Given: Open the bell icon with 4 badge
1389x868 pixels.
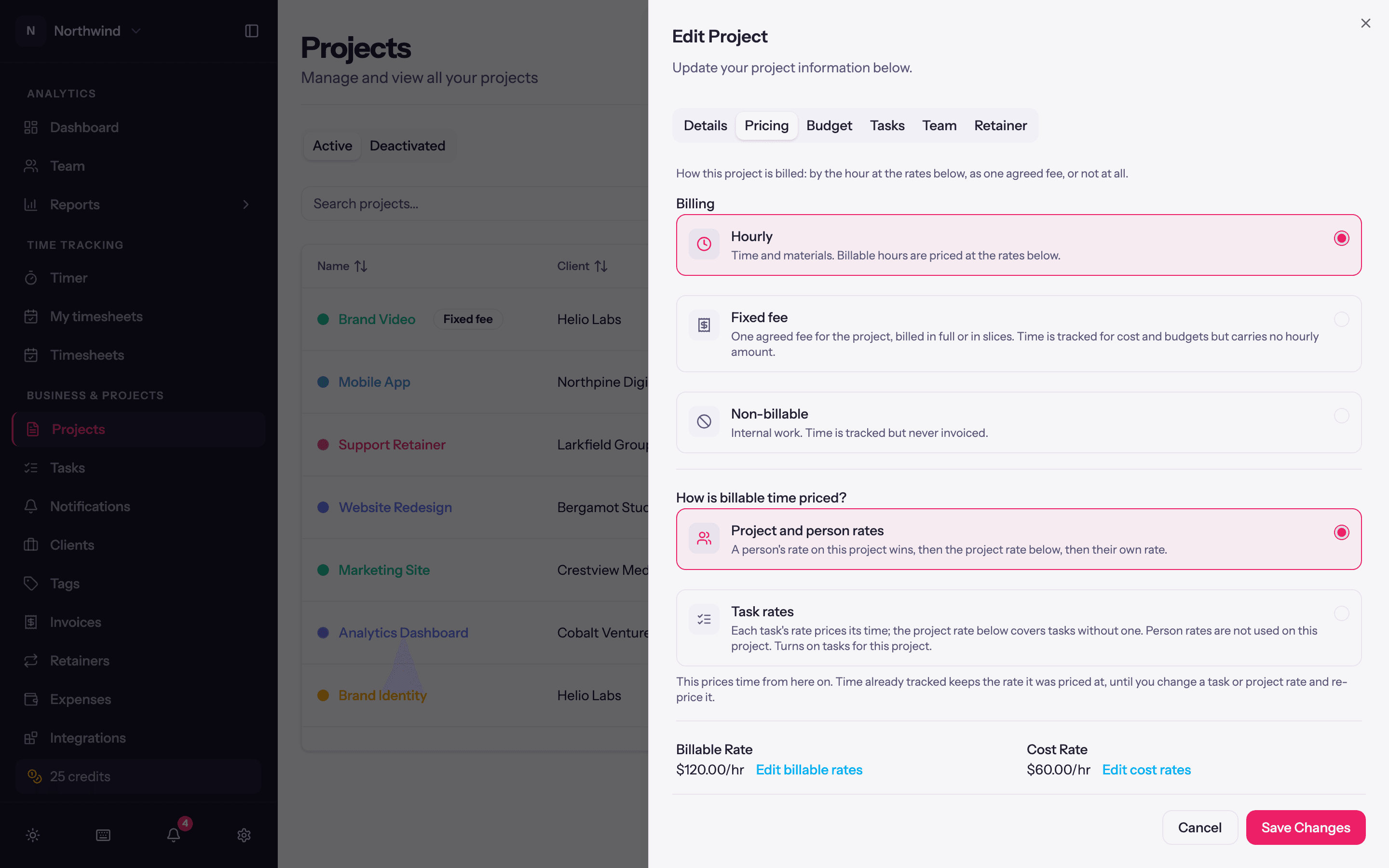Looking at the screenshot, I should pyautogui.click(x=174, y=834).
